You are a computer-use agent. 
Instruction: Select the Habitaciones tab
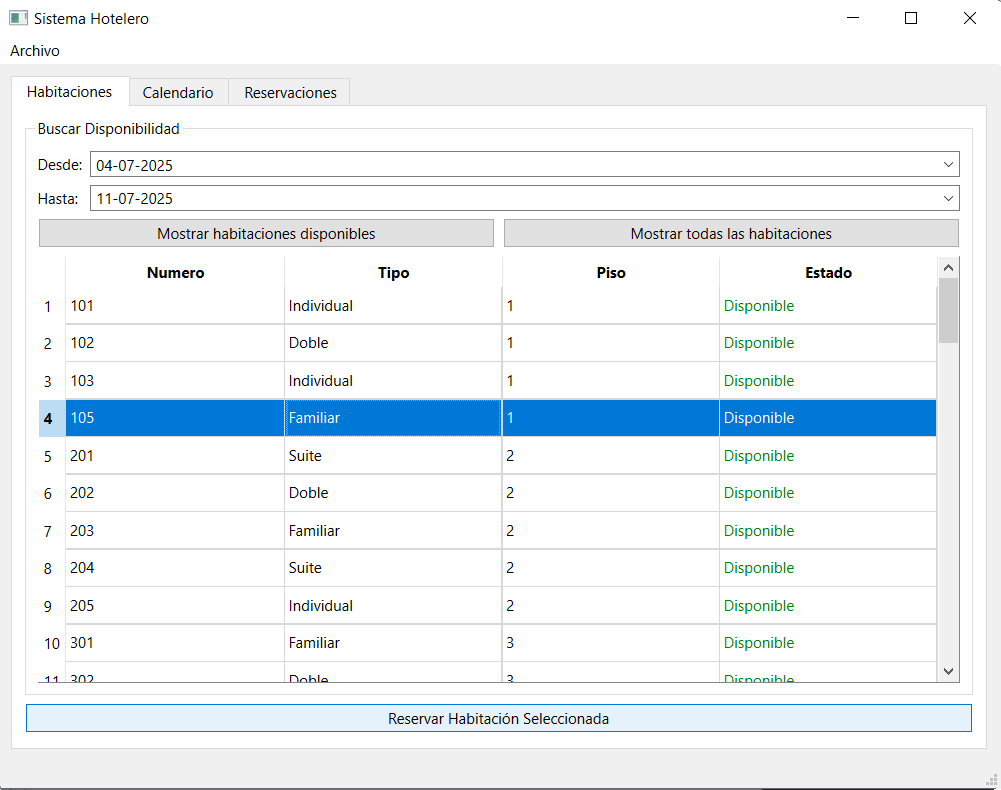click(x=70, y=91)
